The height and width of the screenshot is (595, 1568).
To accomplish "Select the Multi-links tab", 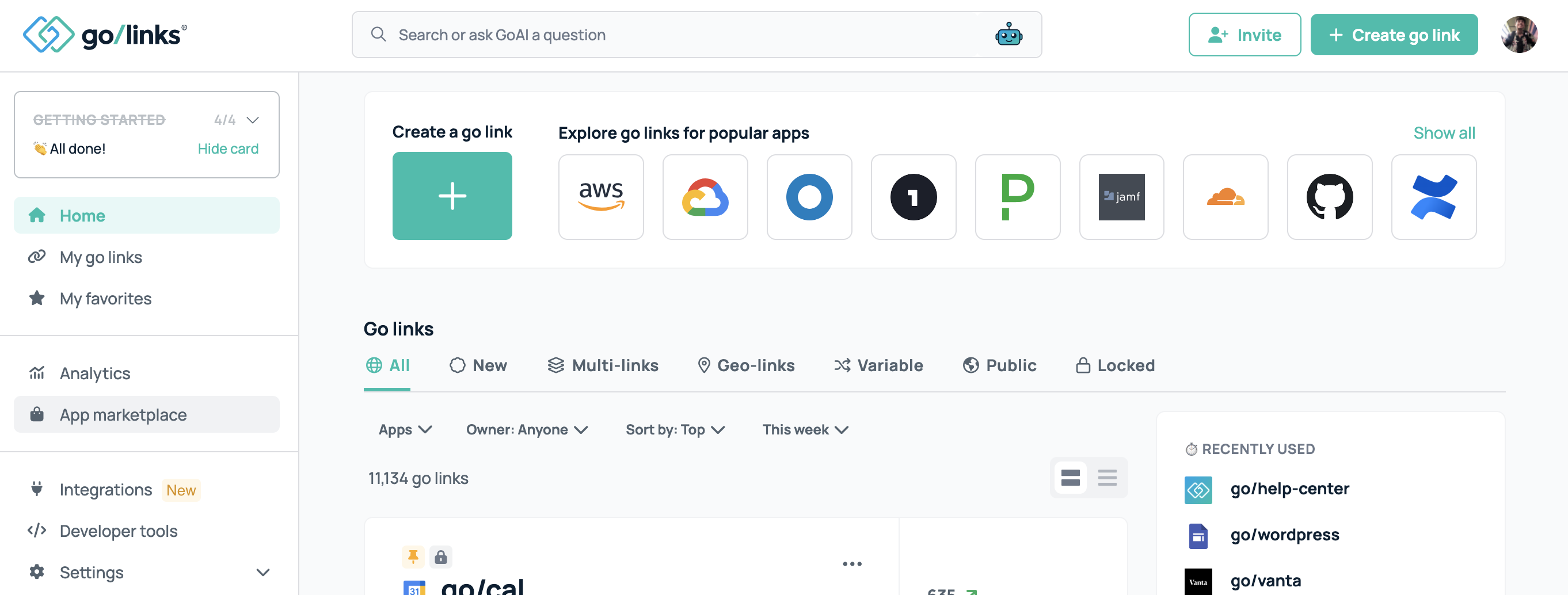I will 603,365.
